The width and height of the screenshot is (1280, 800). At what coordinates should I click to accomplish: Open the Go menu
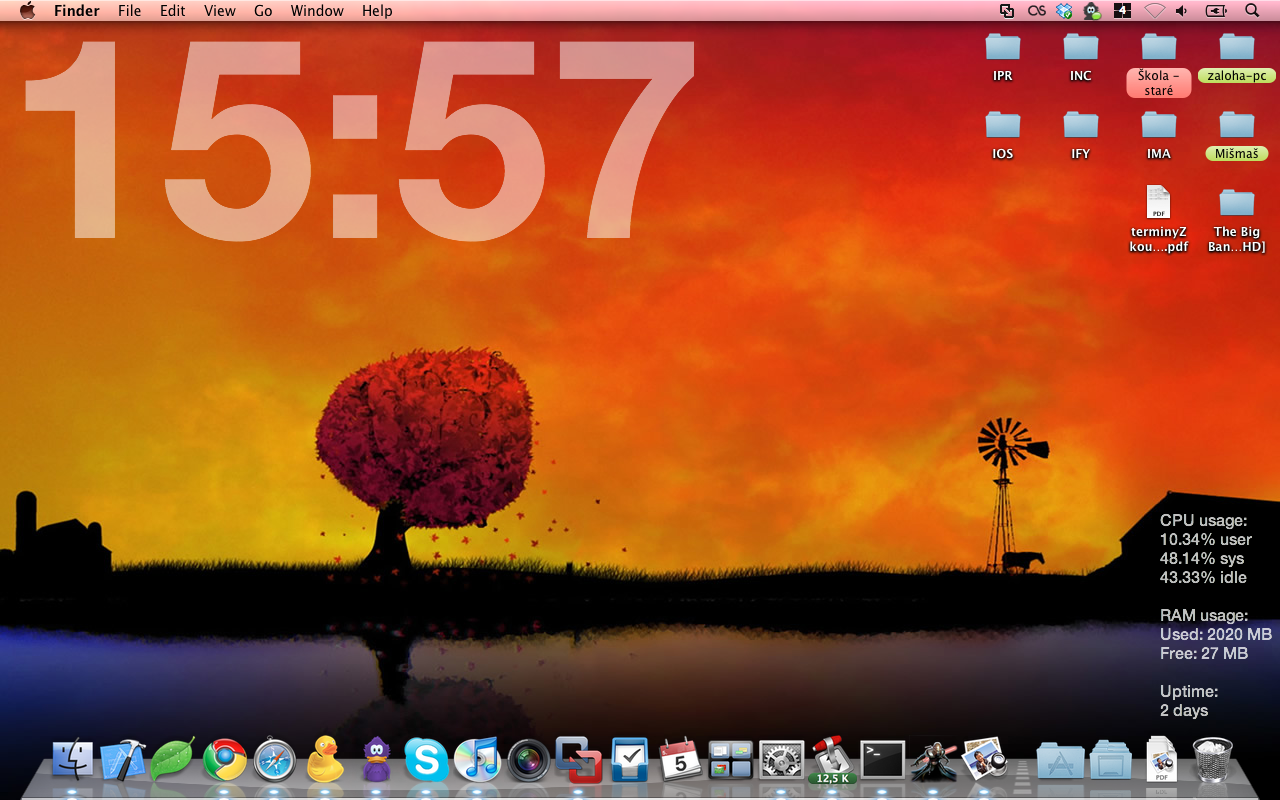point(263,11)
